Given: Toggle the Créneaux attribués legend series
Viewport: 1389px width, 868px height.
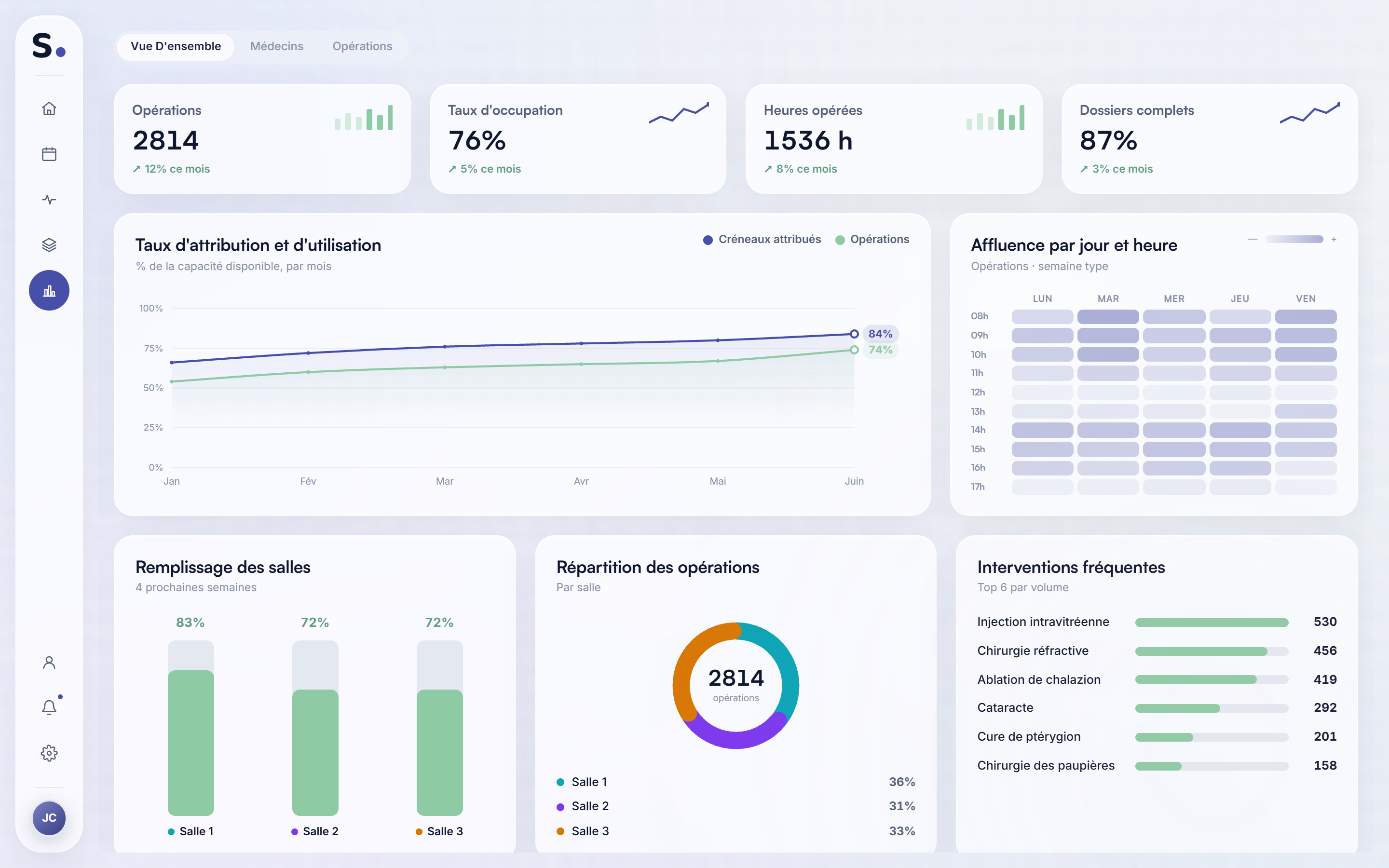Looking at the screenshot, I should coord(762,239).
